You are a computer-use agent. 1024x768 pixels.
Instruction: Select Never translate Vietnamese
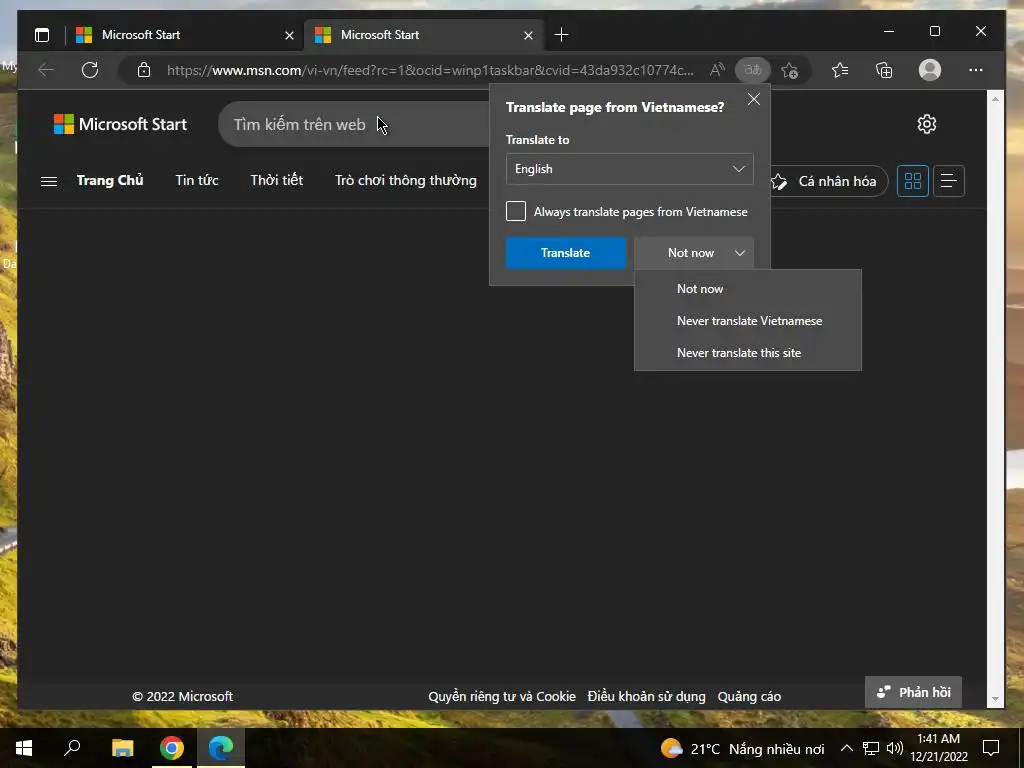(x=748, y=321)
